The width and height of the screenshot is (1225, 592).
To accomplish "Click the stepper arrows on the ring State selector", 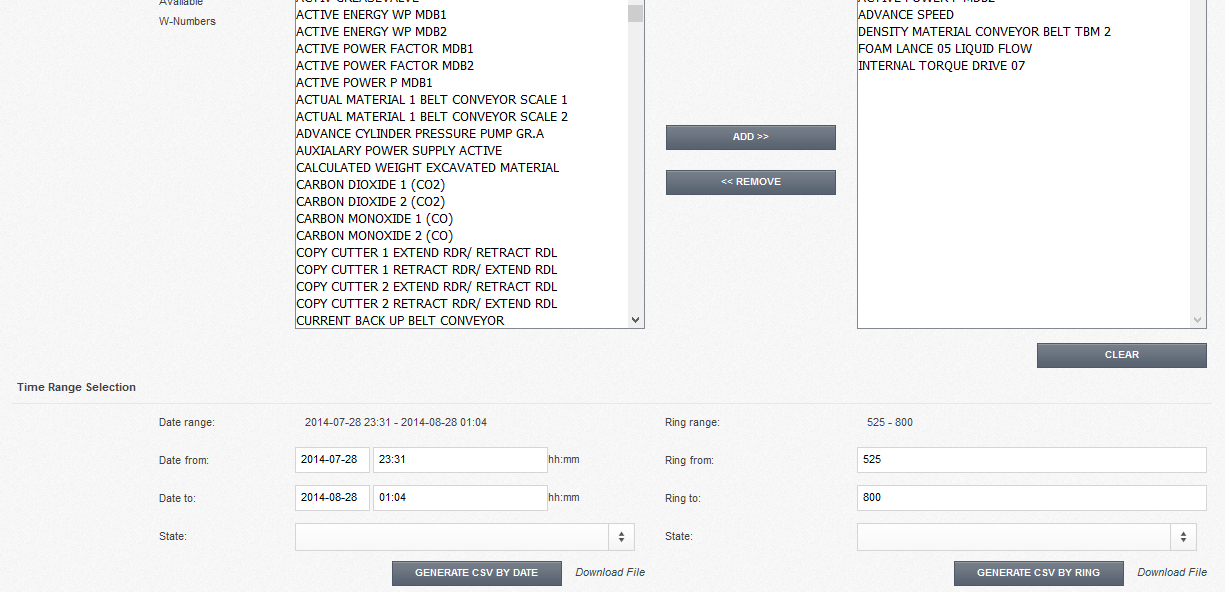I will pyautogui.click(x=1183, y=536).
